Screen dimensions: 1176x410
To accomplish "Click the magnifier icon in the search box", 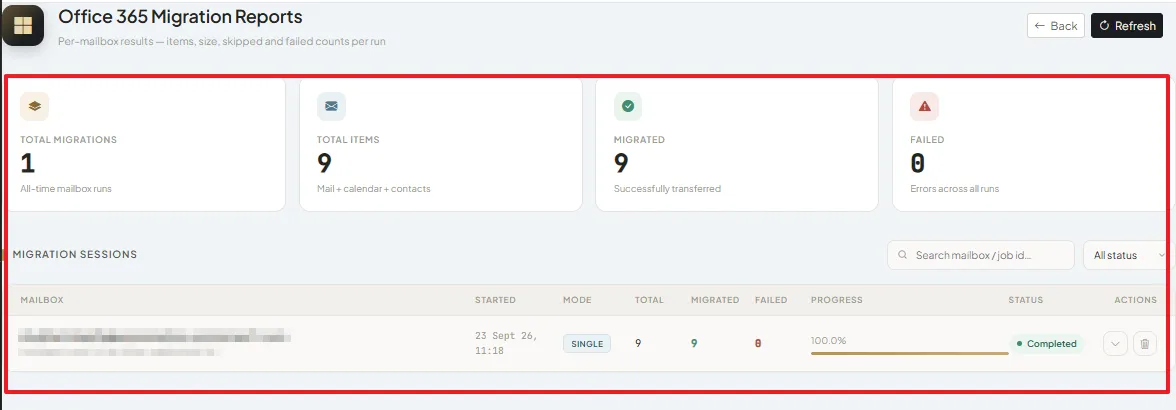I will (903, 256).
